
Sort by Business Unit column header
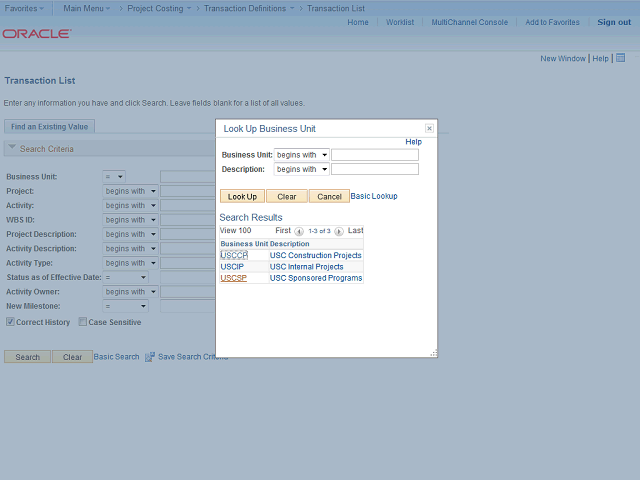click(244, 244)
